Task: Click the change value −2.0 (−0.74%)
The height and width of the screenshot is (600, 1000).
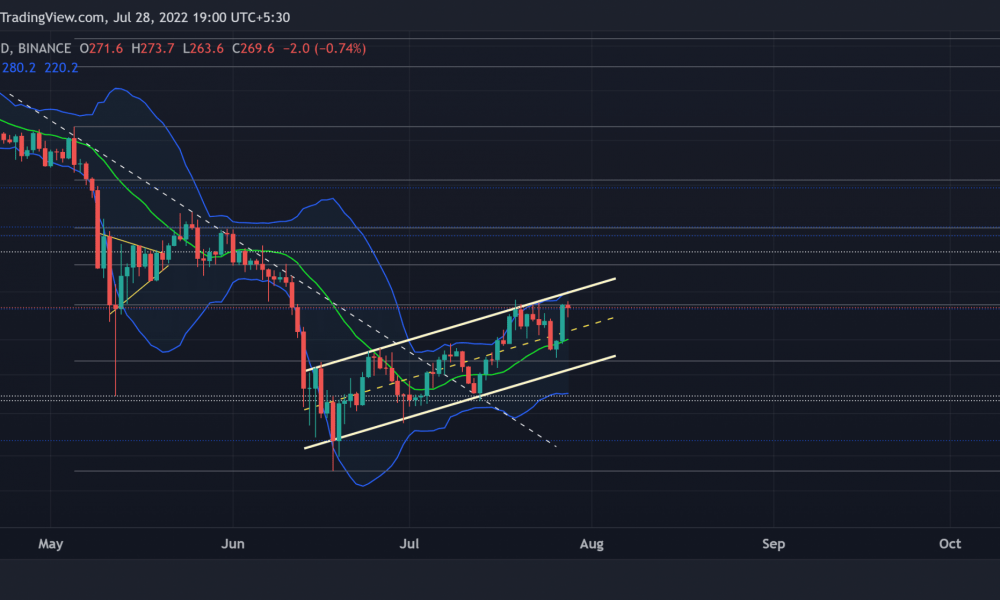Action: click(325, 48)
